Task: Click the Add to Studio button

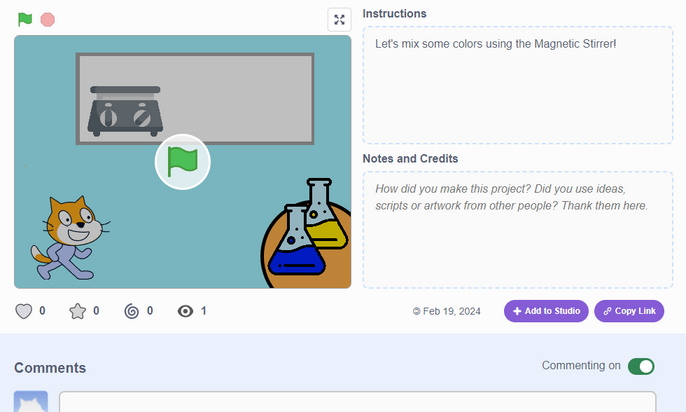Action: click(x=546, y=311)
